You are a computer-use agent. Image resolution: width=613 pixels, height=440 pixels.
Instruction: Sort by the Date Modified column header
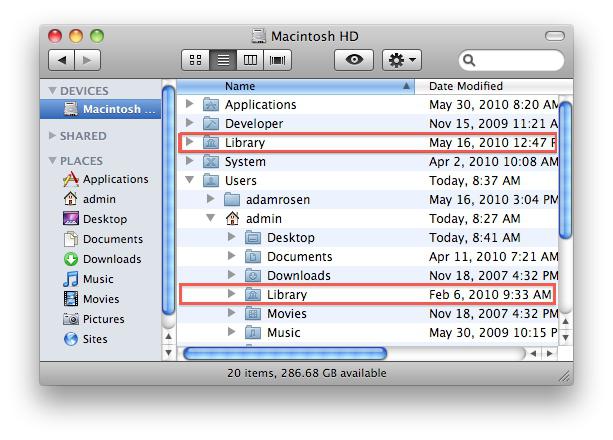pyautogui.click(x=494, y=86)
